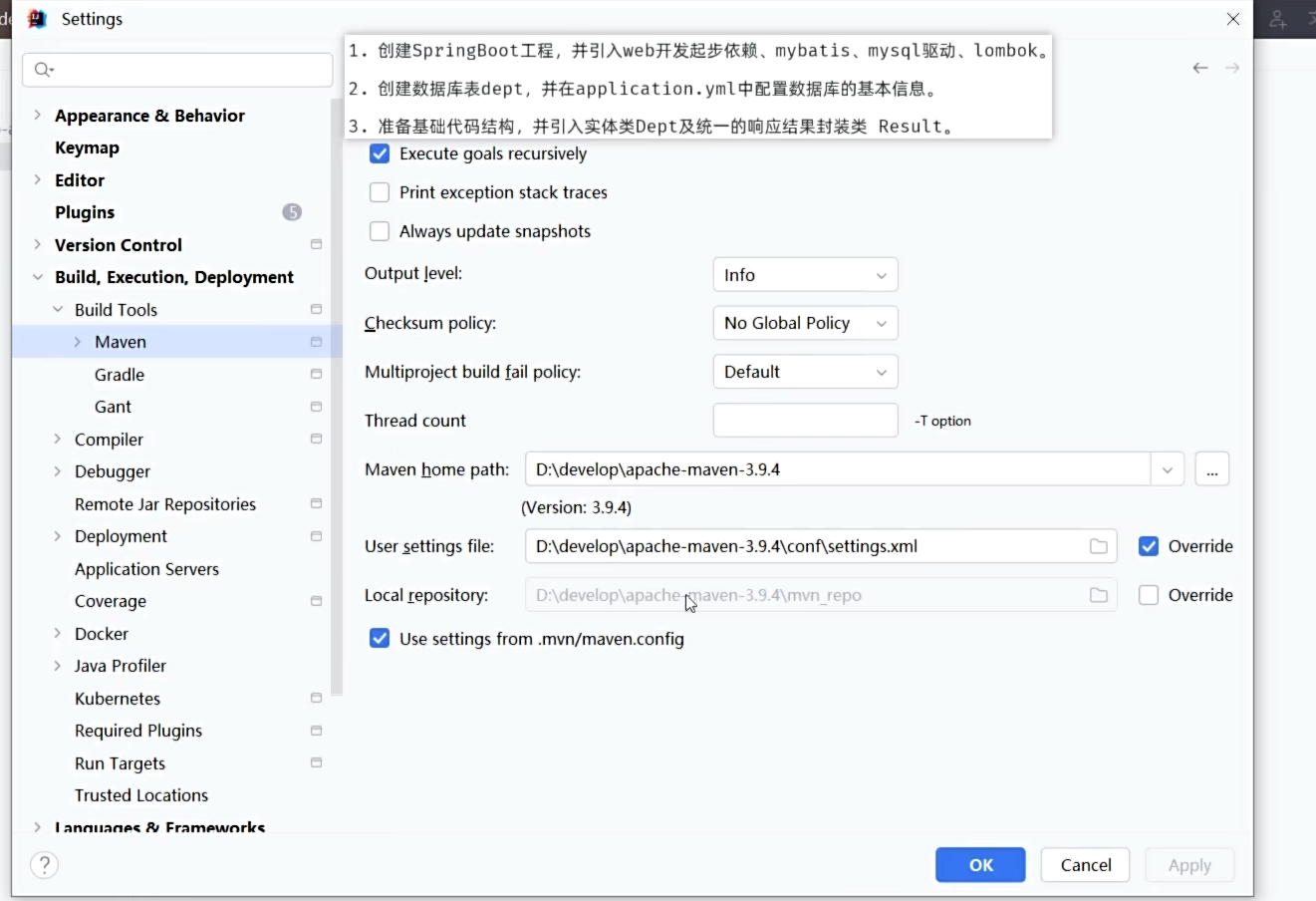
Task: Close the Settings dialog window
Action: pyautogui.click(x=1232, y=19)
